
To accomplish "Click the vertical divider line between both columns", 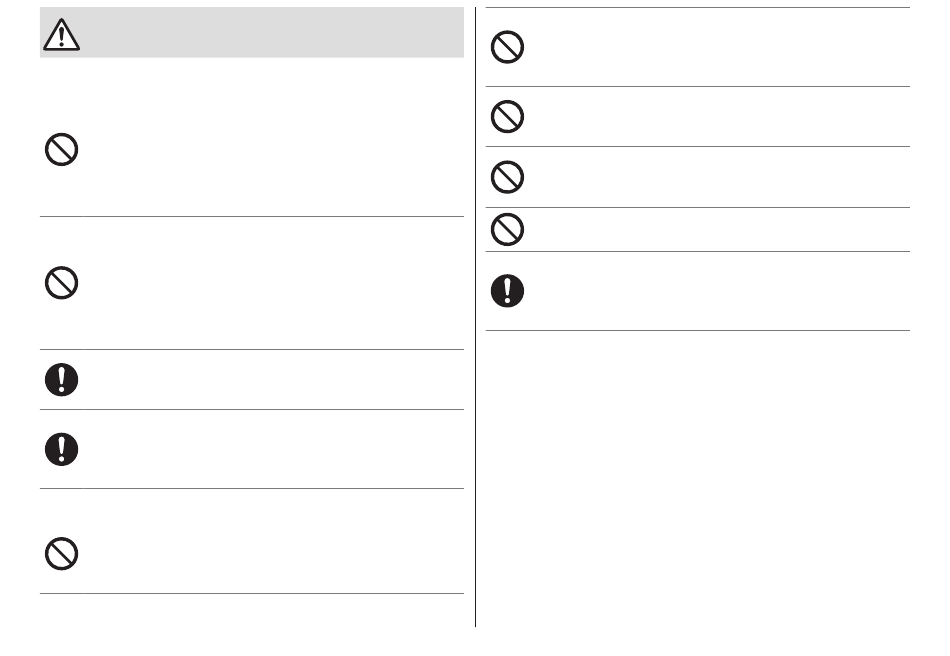I will 476,317.
